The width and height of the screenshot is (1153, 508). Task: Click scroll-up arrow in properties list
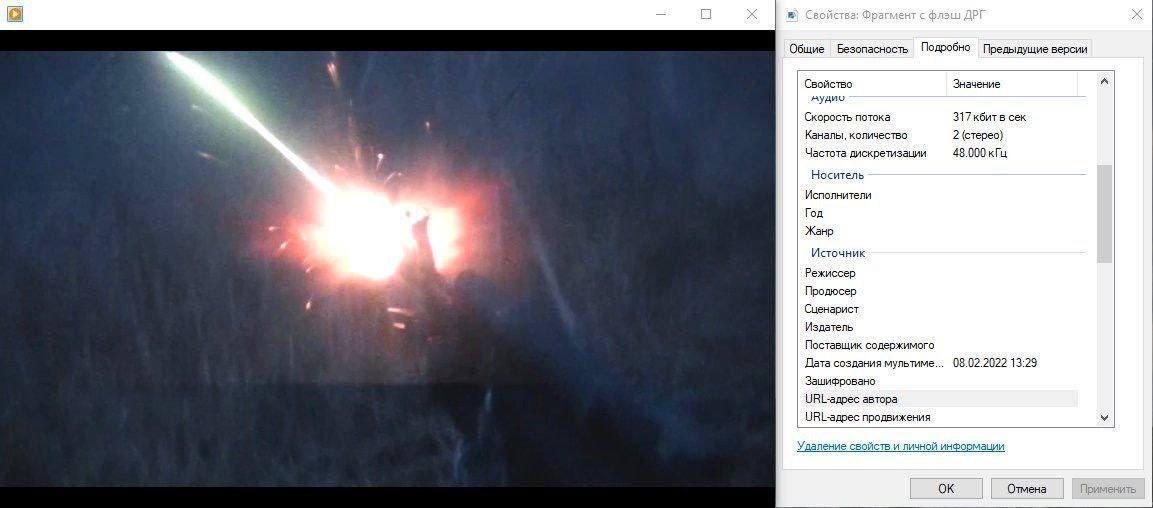[x=1104, y=82]
